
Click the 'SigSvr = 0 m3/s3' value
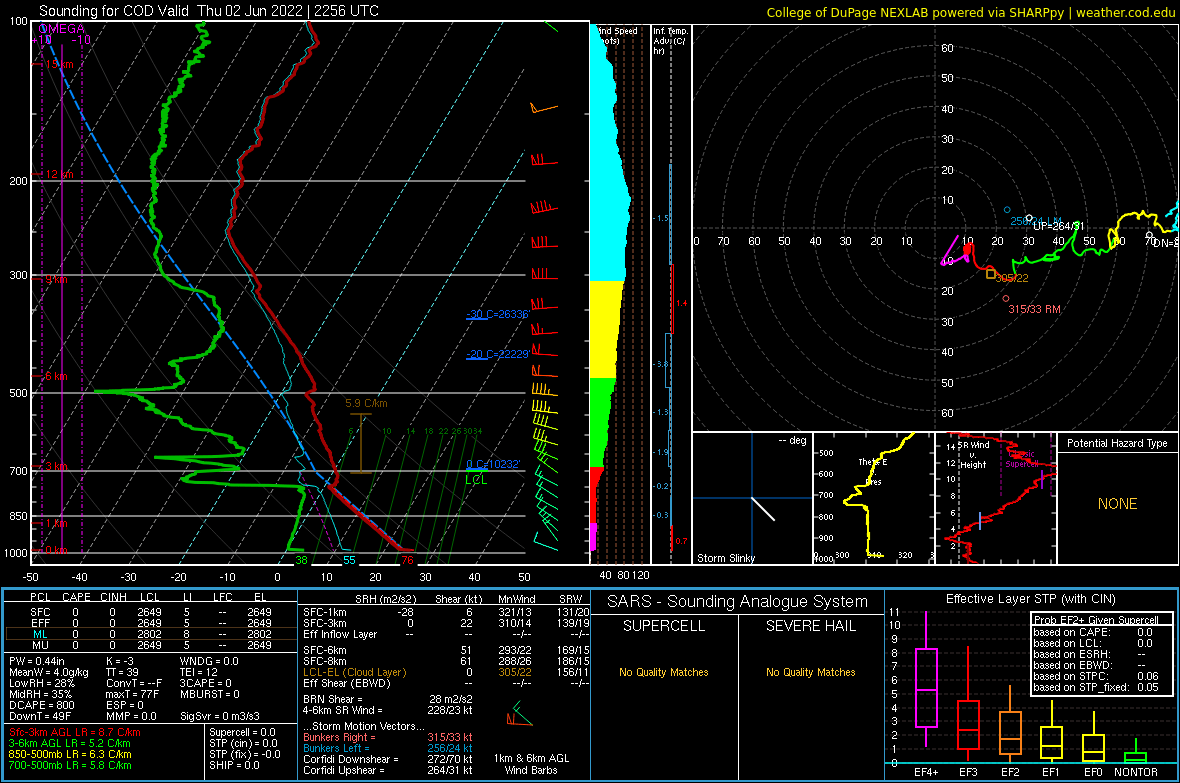(220, 716)
